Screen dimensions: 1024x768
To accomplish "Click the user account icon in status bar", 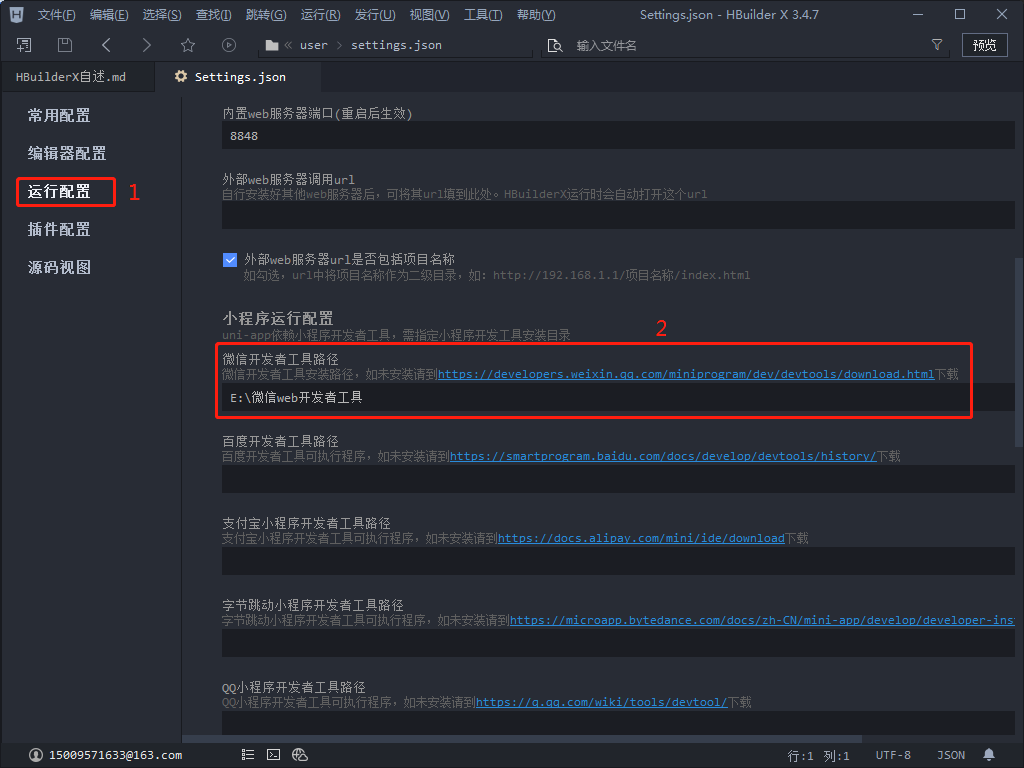I will pyautogui.click(x=36, y=755).
